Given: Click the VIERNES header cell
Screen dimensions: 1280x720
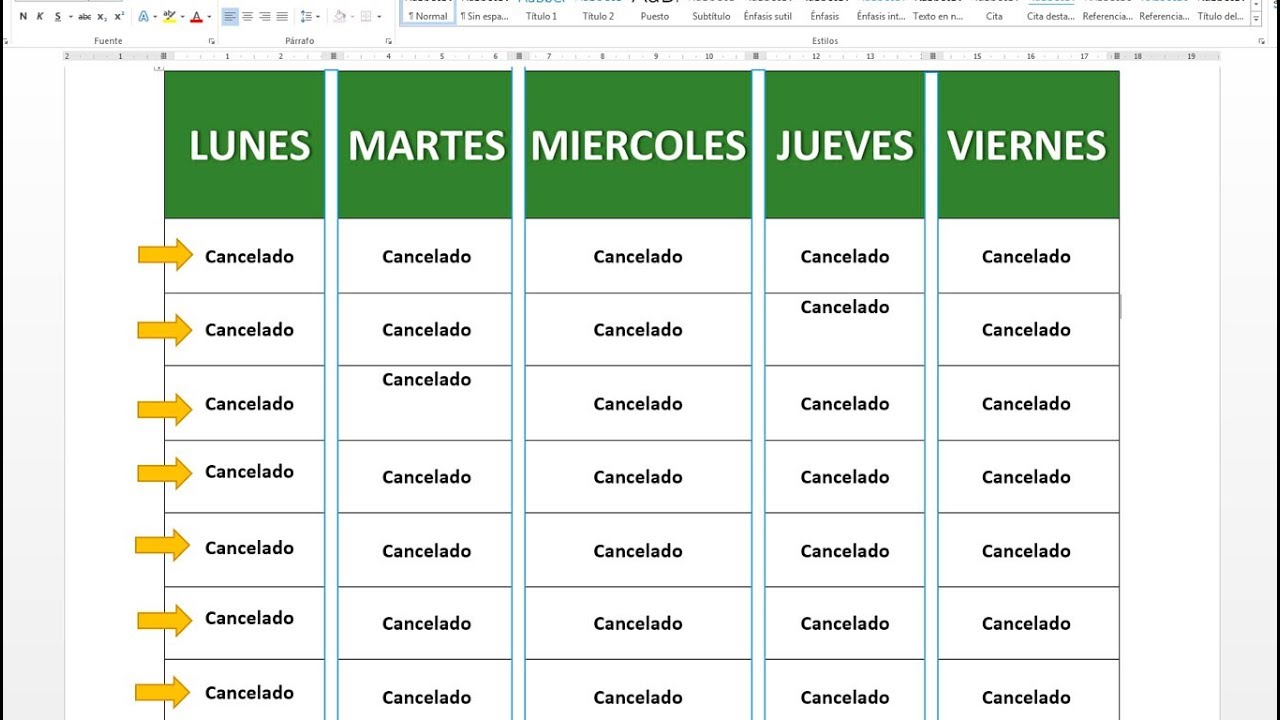Looking at the screenshot, I should click(x=1028, y=145).
